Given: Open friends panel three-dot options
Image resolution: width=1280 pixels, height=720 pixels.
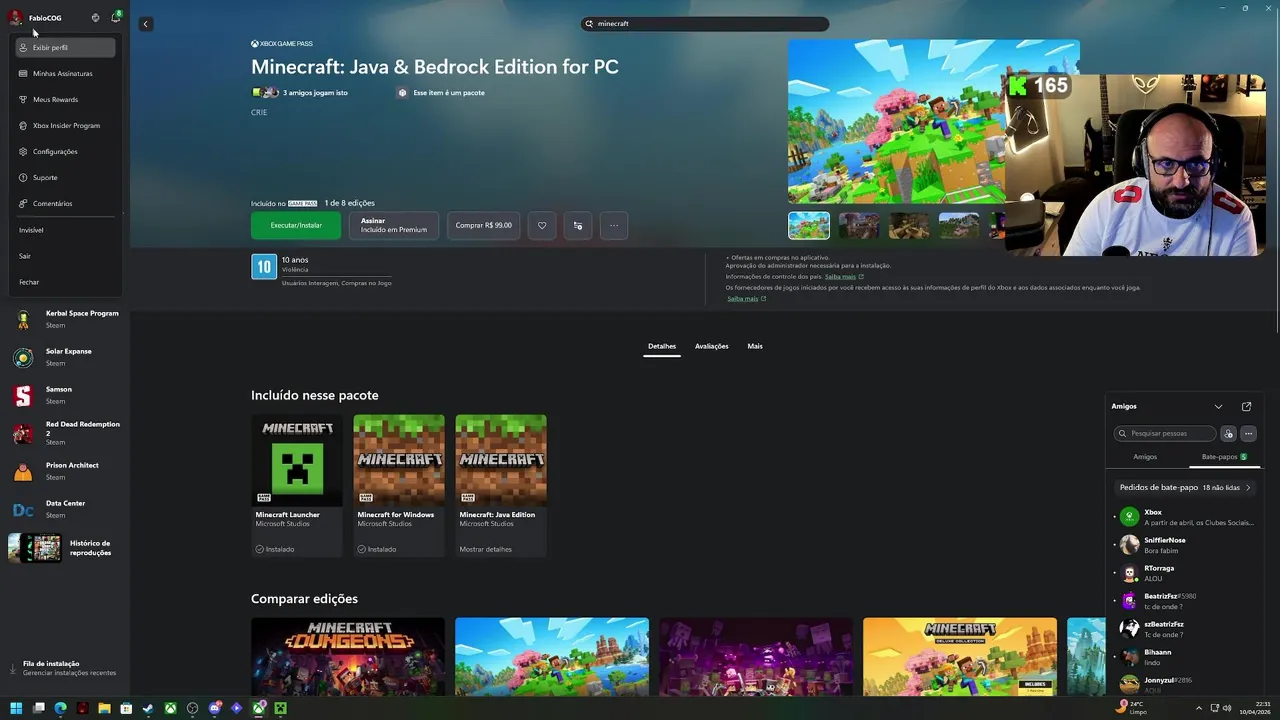Looking at the screenshot, I should 1248,434.
